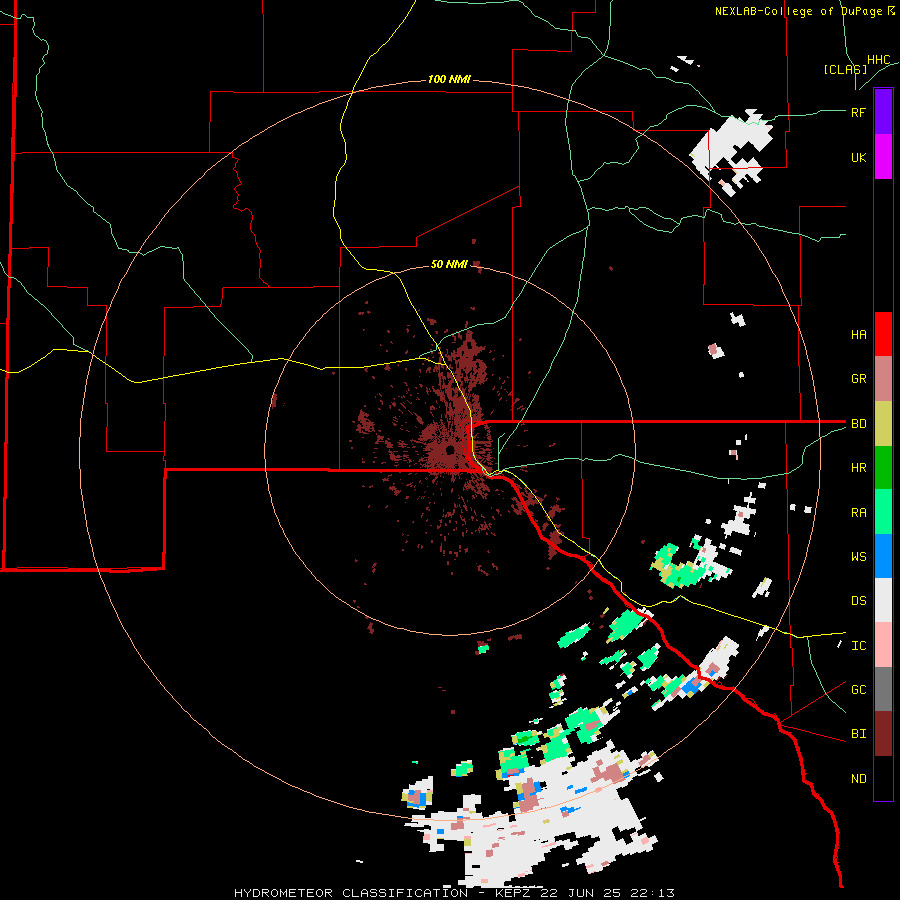Click the blue WS legend swatch

[x=883, y=556]
